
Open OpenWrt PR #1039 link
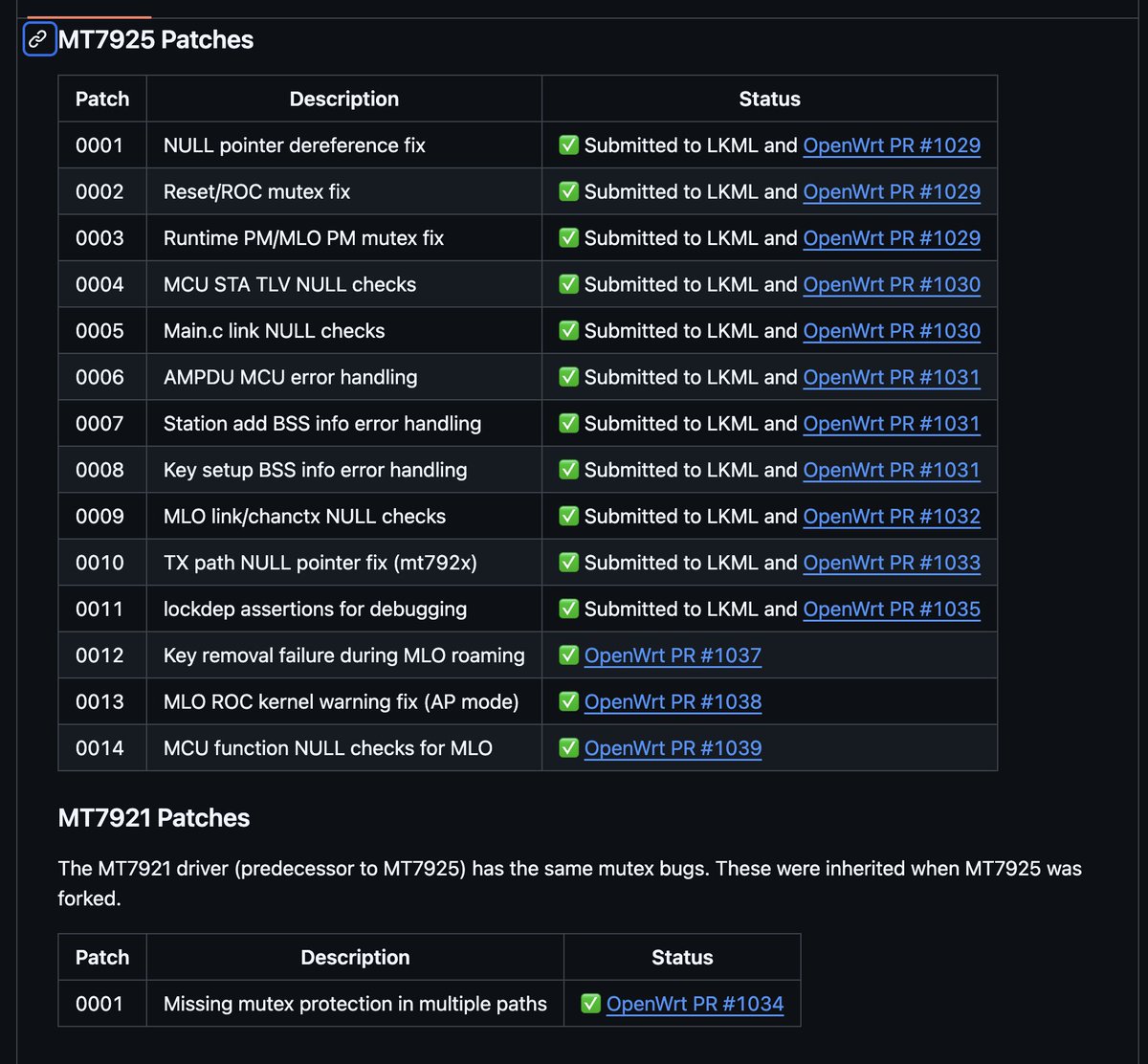tap(673, 748)
